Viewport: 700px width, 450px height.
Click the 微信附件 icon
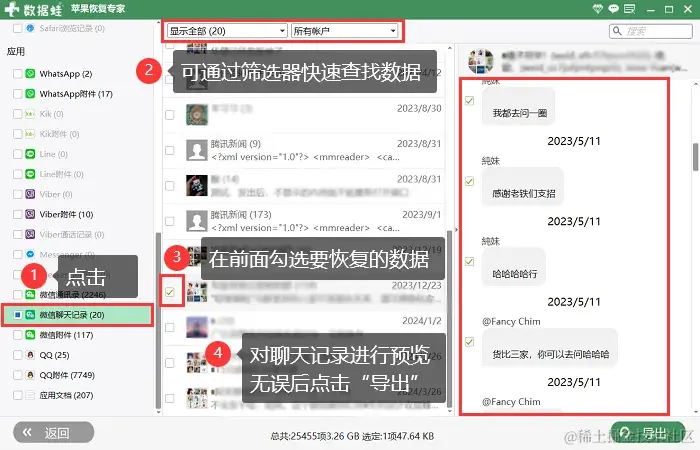pos(30,335)
